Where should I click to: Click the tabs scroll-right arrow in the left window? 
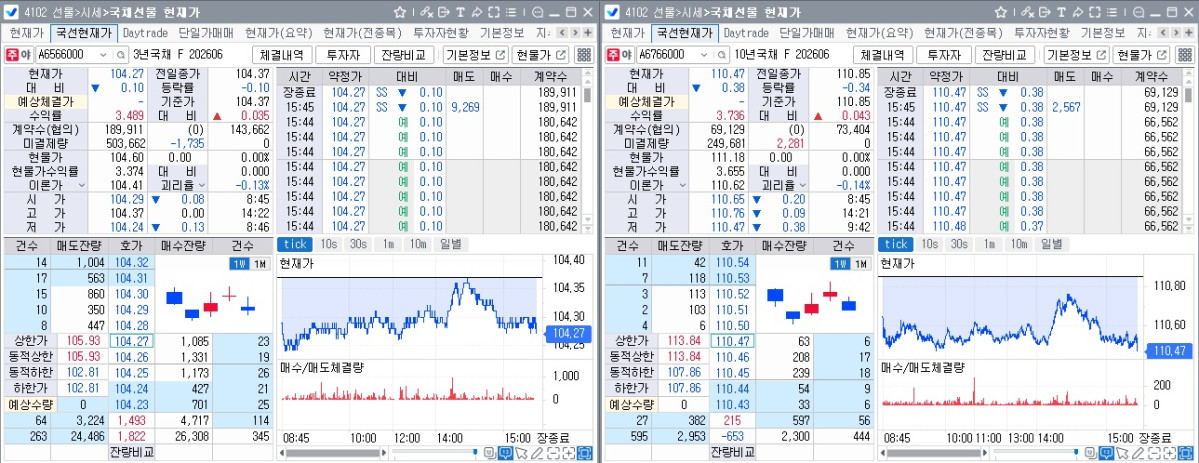click(x=575, y=33)
